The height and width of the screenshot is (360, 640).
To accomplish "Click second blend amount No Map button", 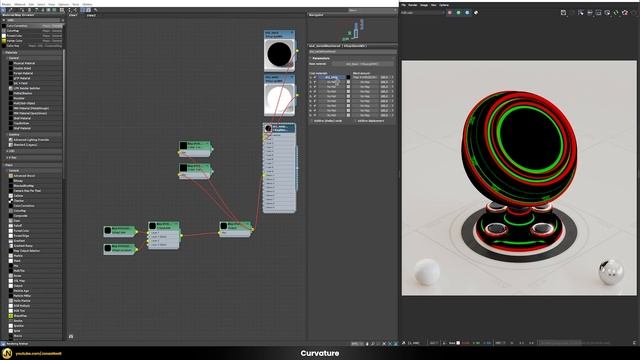I will point(365,82).
